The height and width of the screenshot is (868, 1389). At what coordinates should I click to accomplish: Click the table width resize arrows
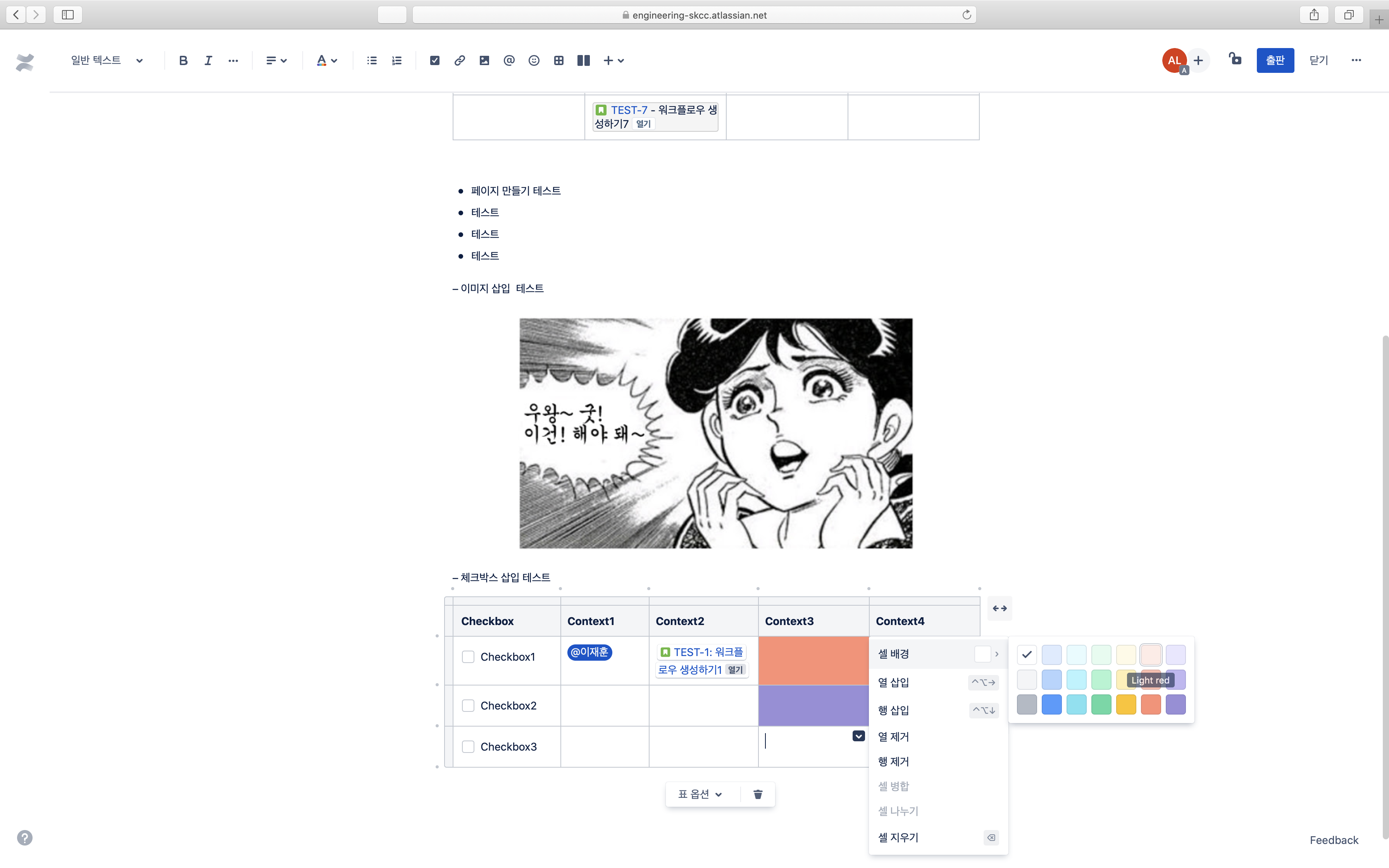[1000, 608]
